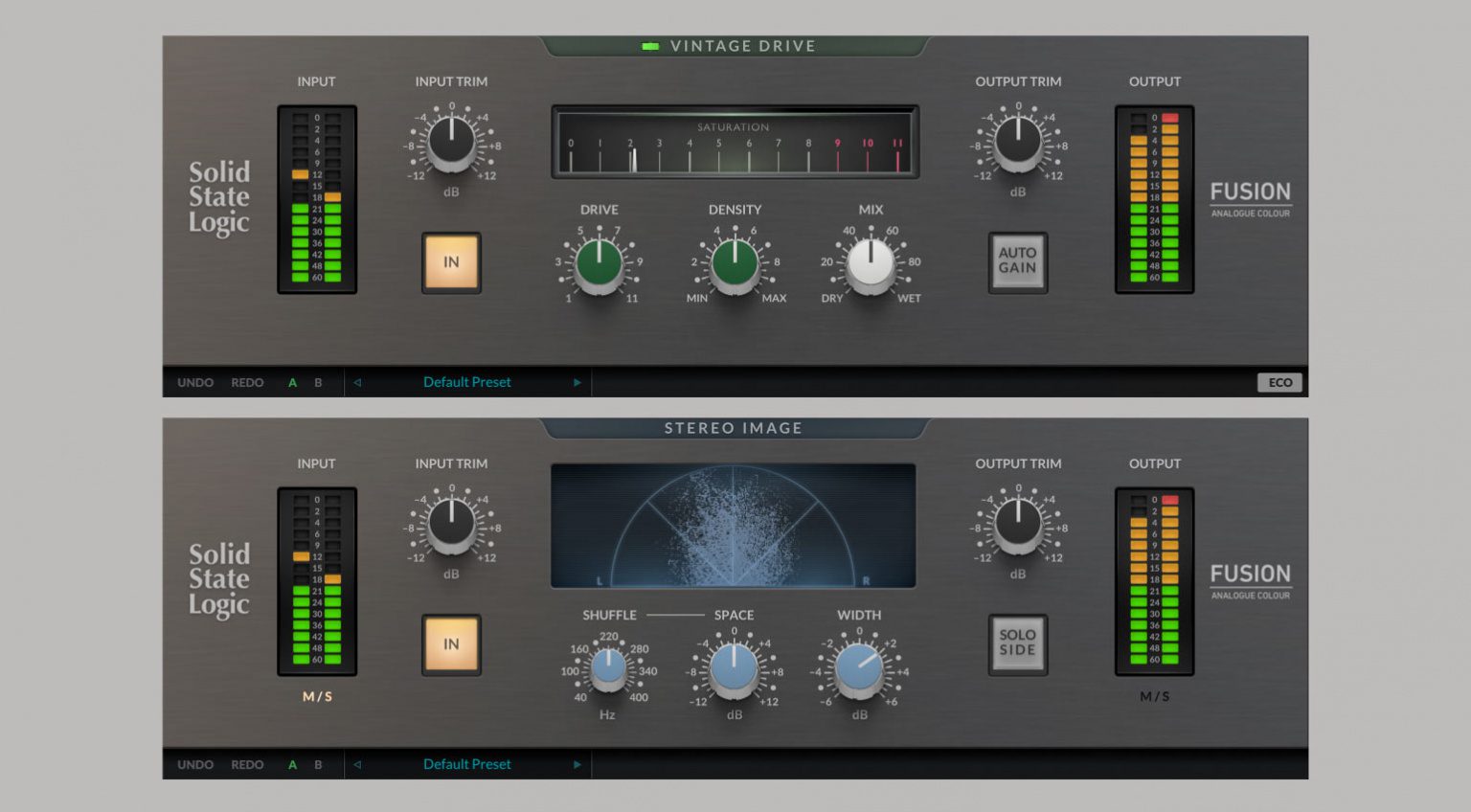Click the DENSITY knob in Vintage Drive
The width and height of the screenshot is (1471, 812).
coord(734,266)
